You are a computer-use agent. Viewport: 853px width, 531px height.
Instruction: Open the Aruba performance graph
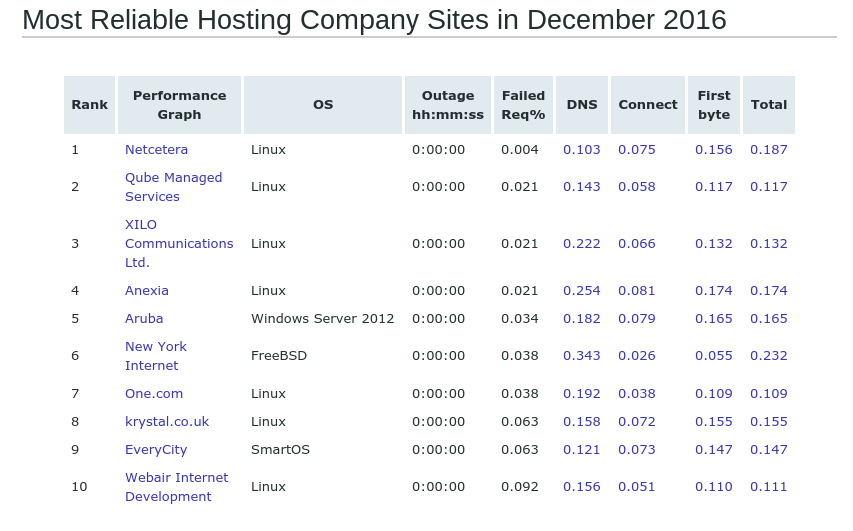[x=144, y=318]
